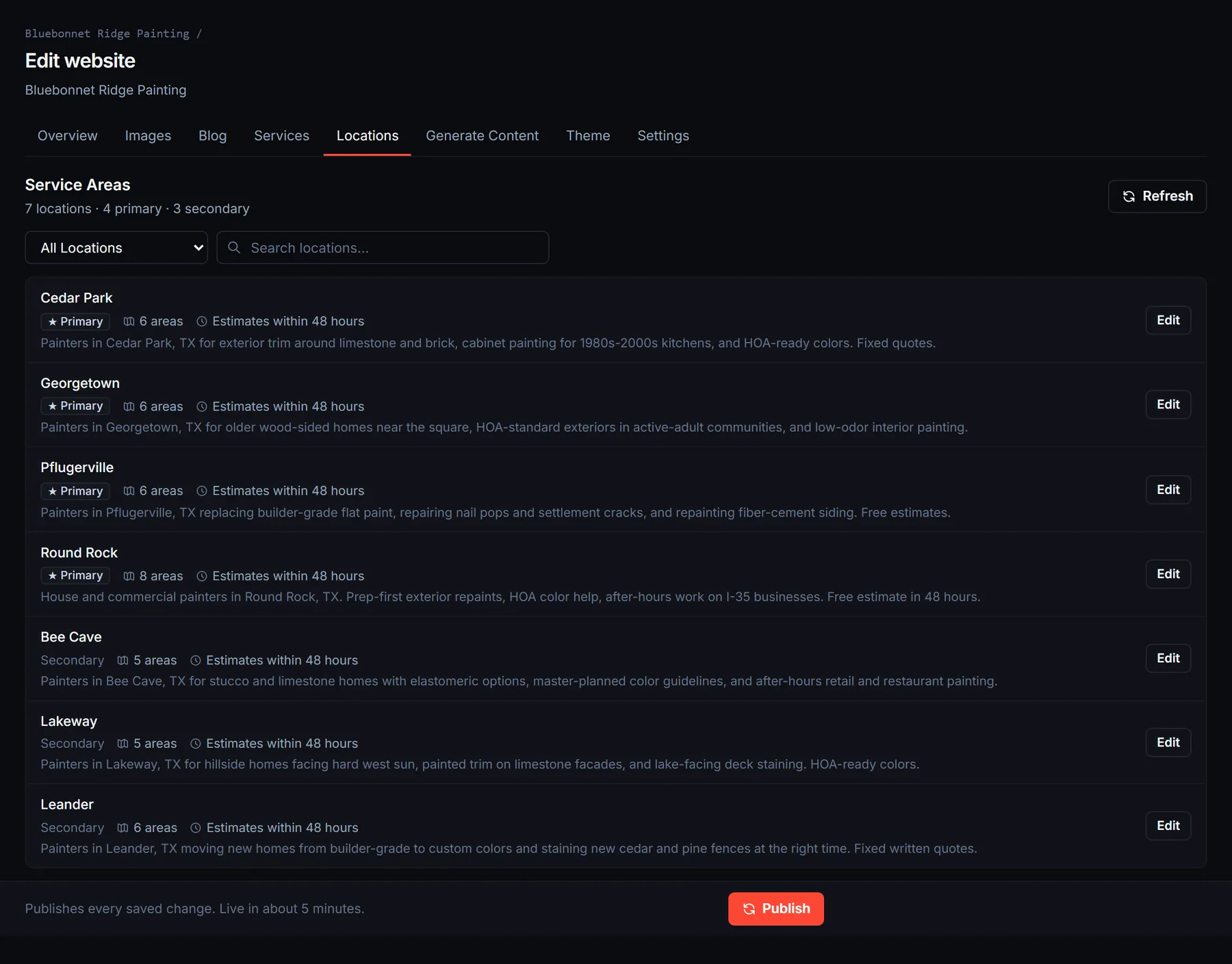Go to the Blog tab
This screenshot has width=1232, height=964.
point(212,135)
